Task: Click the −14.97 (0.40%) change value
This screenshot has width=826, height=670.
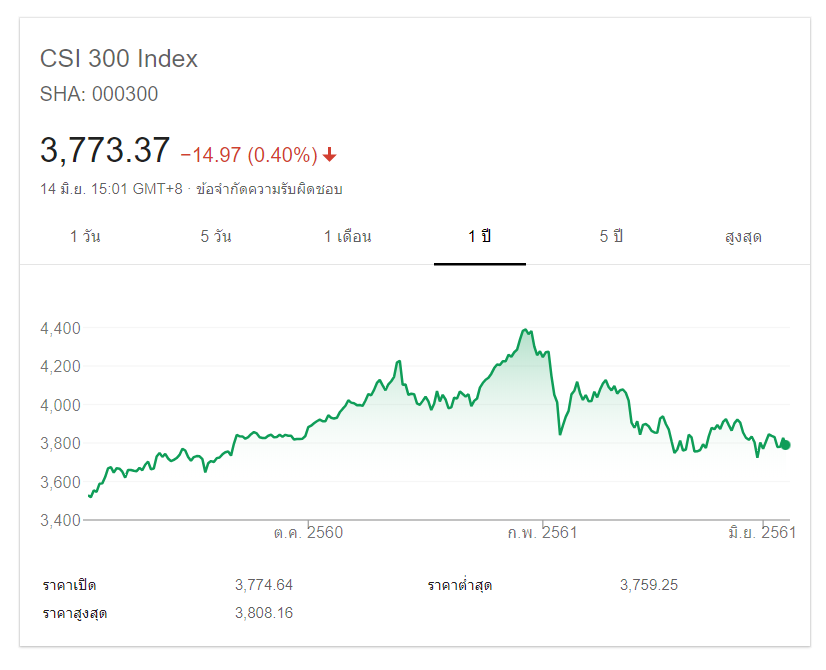Action: [x=248, y=155]
